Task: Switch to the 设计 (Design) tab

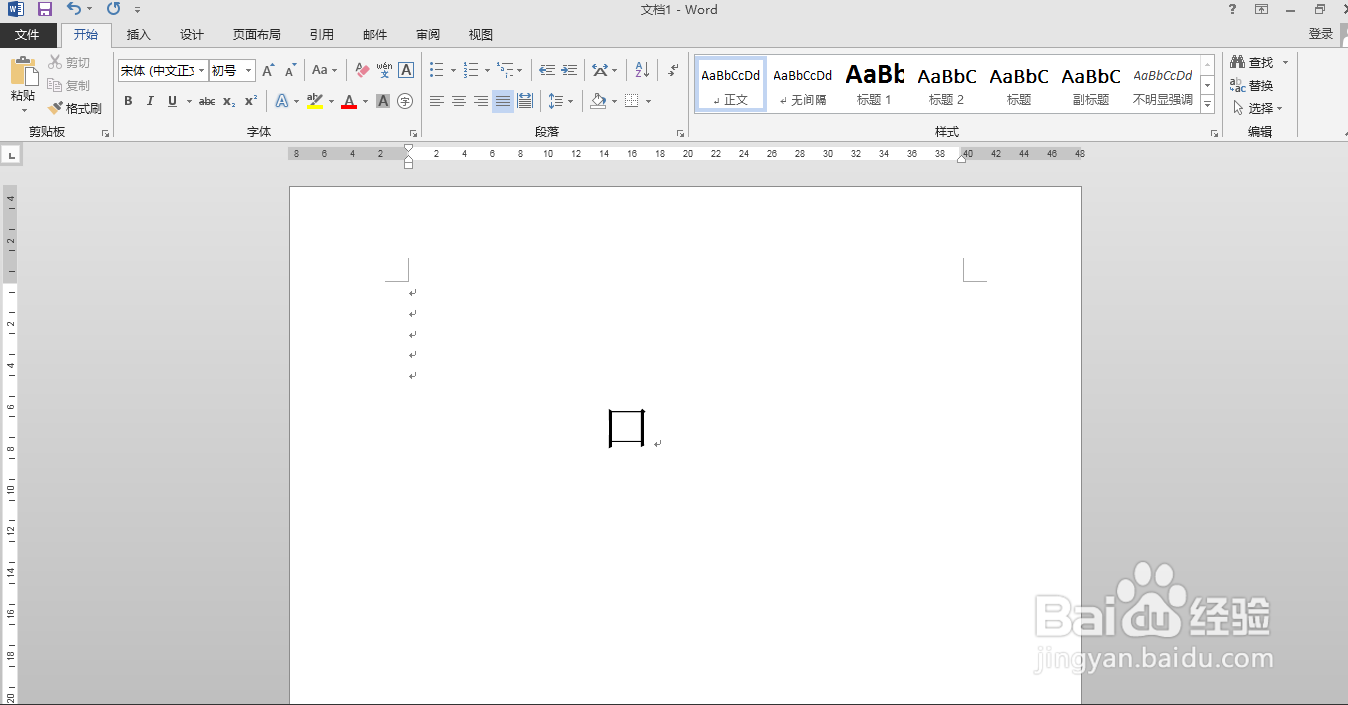Action: click(x=192, y=35)
